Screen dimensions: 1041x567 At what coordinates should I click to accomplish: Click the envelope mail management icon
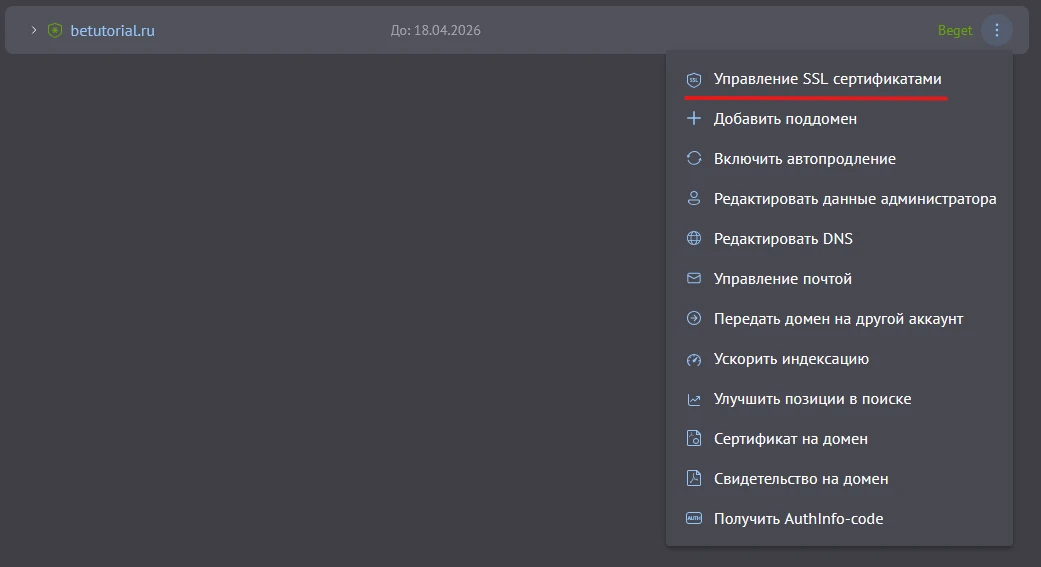pos(694,279)
